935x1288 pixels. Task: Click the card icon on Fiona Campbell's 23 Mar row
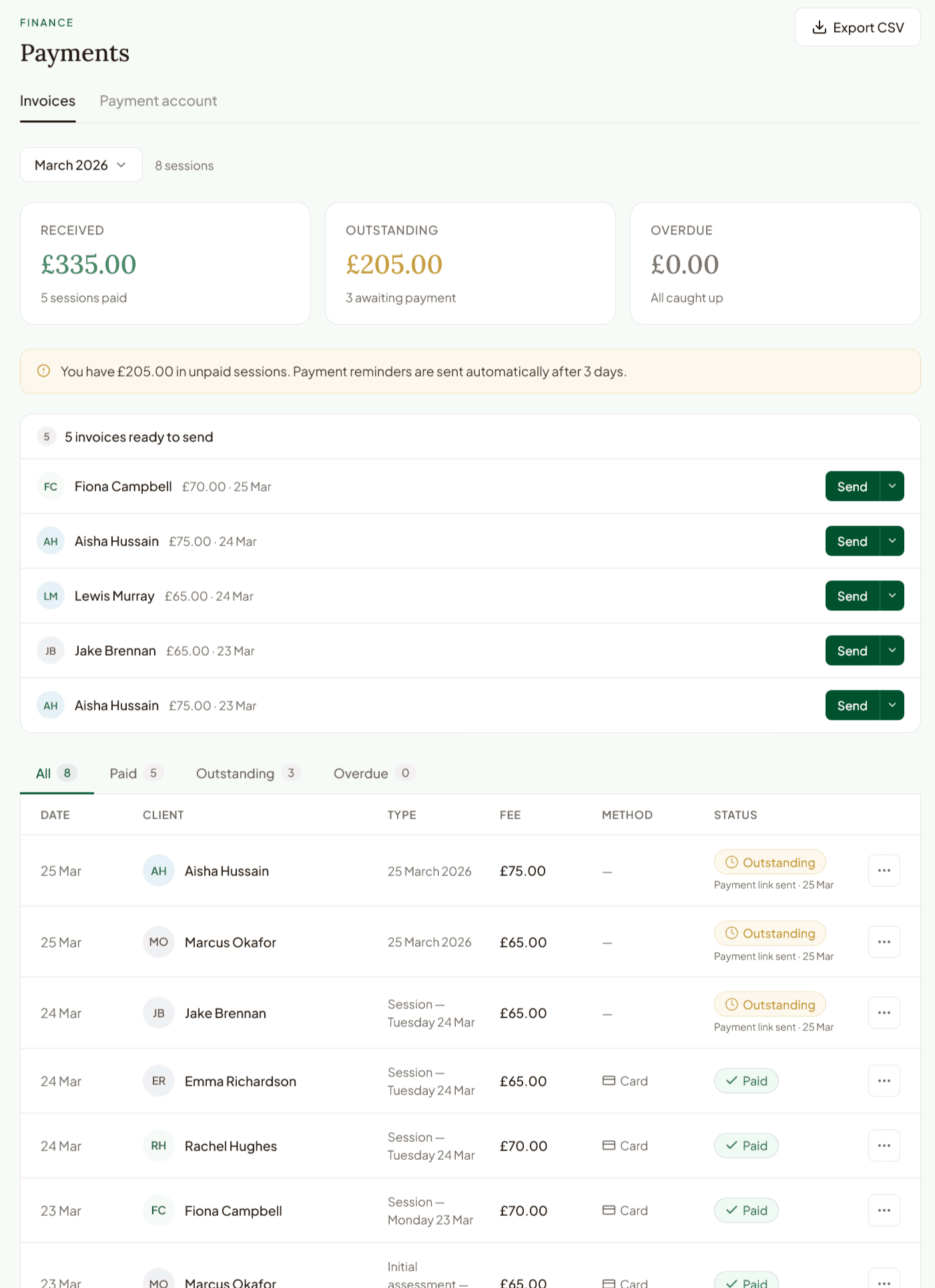[609, 1210]
